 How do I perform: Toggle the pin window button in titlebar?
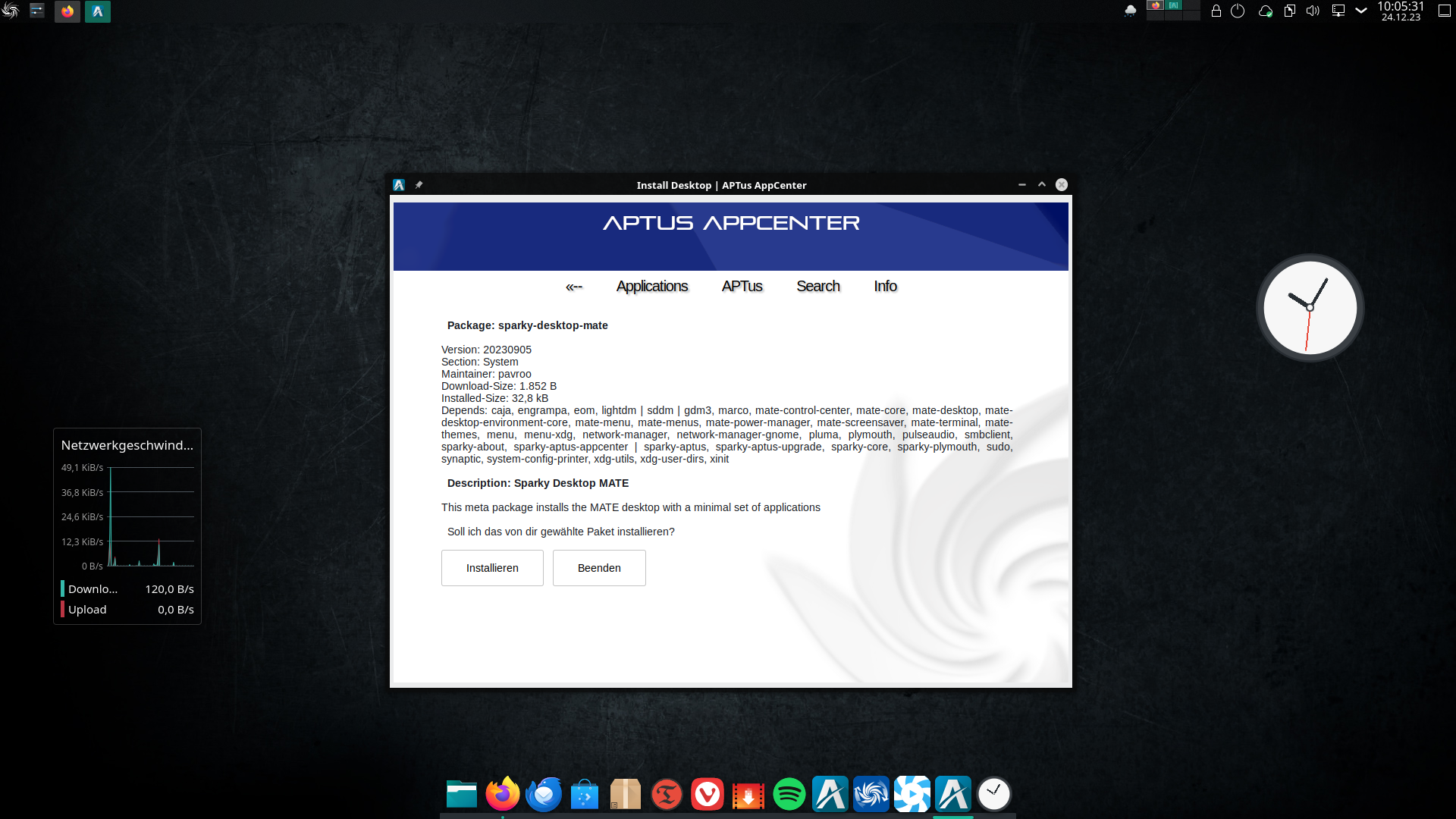click(419, 185)
